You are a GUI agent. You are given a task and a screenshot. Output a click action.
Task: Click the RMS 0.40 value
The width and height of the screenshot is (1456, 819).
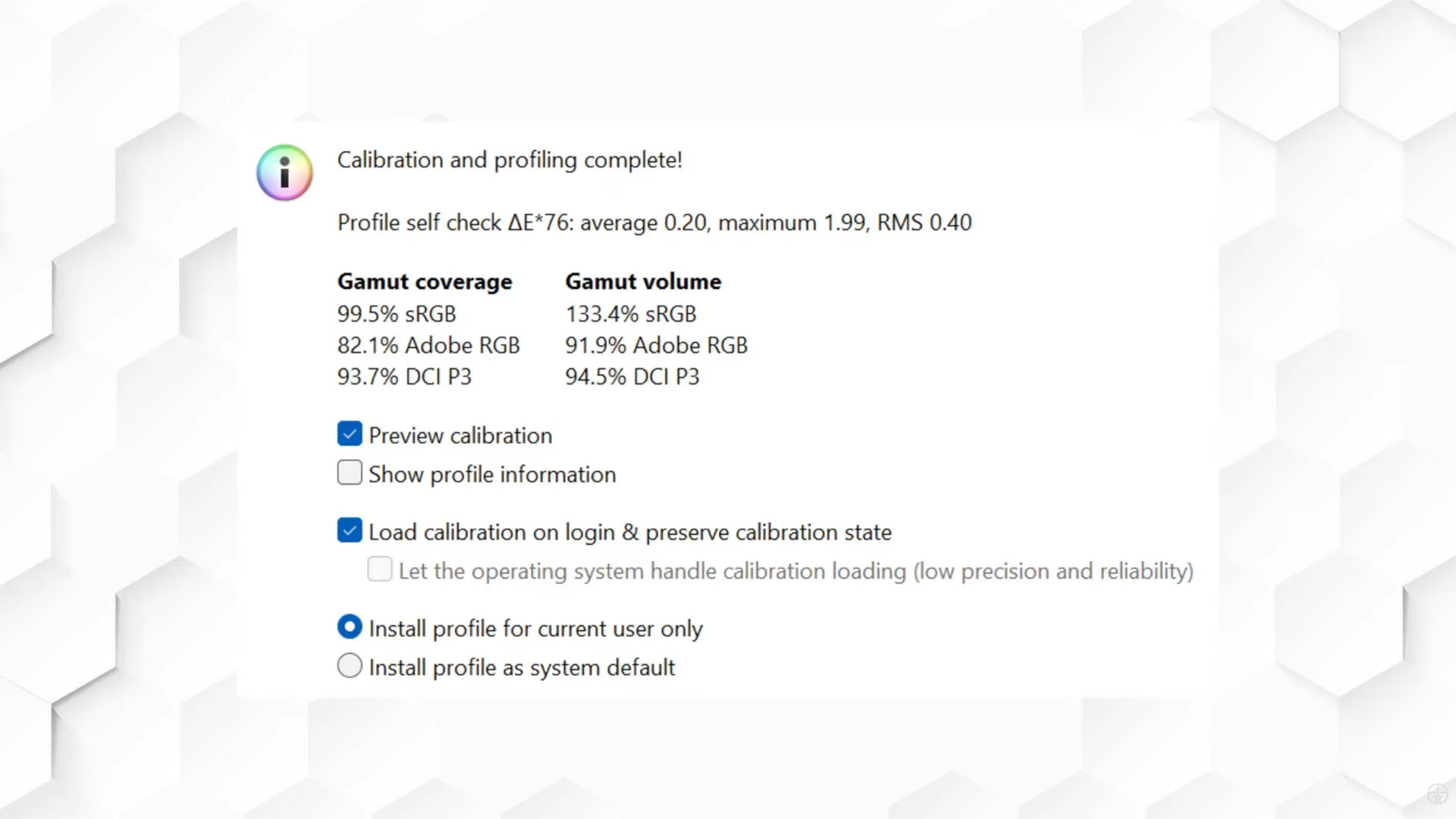[x=924, y=223]
